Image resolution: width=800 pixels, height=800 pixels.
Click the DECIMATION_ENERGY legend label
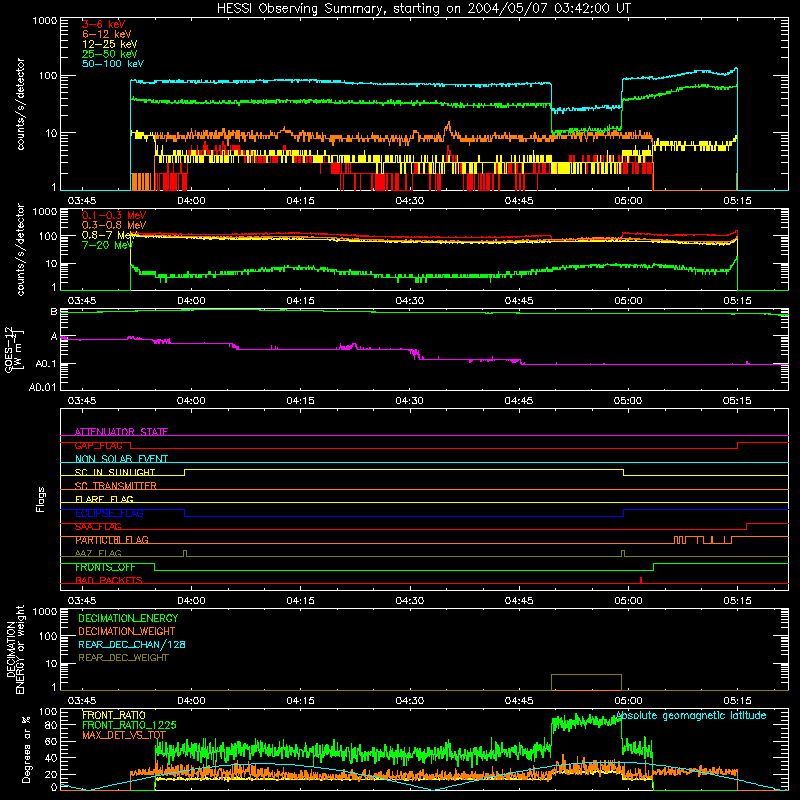tap(128, 618)
